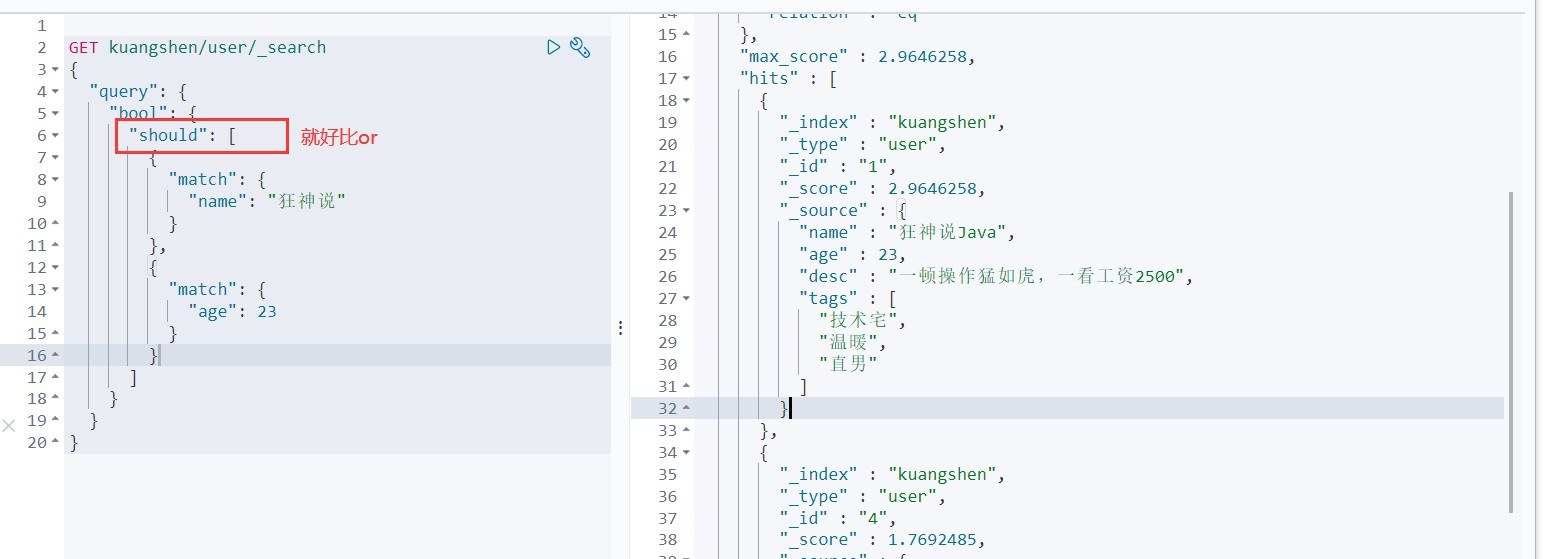Open the wrench settings menu for the request
This screenshot has height=559, width=1544.
point(580,47)
